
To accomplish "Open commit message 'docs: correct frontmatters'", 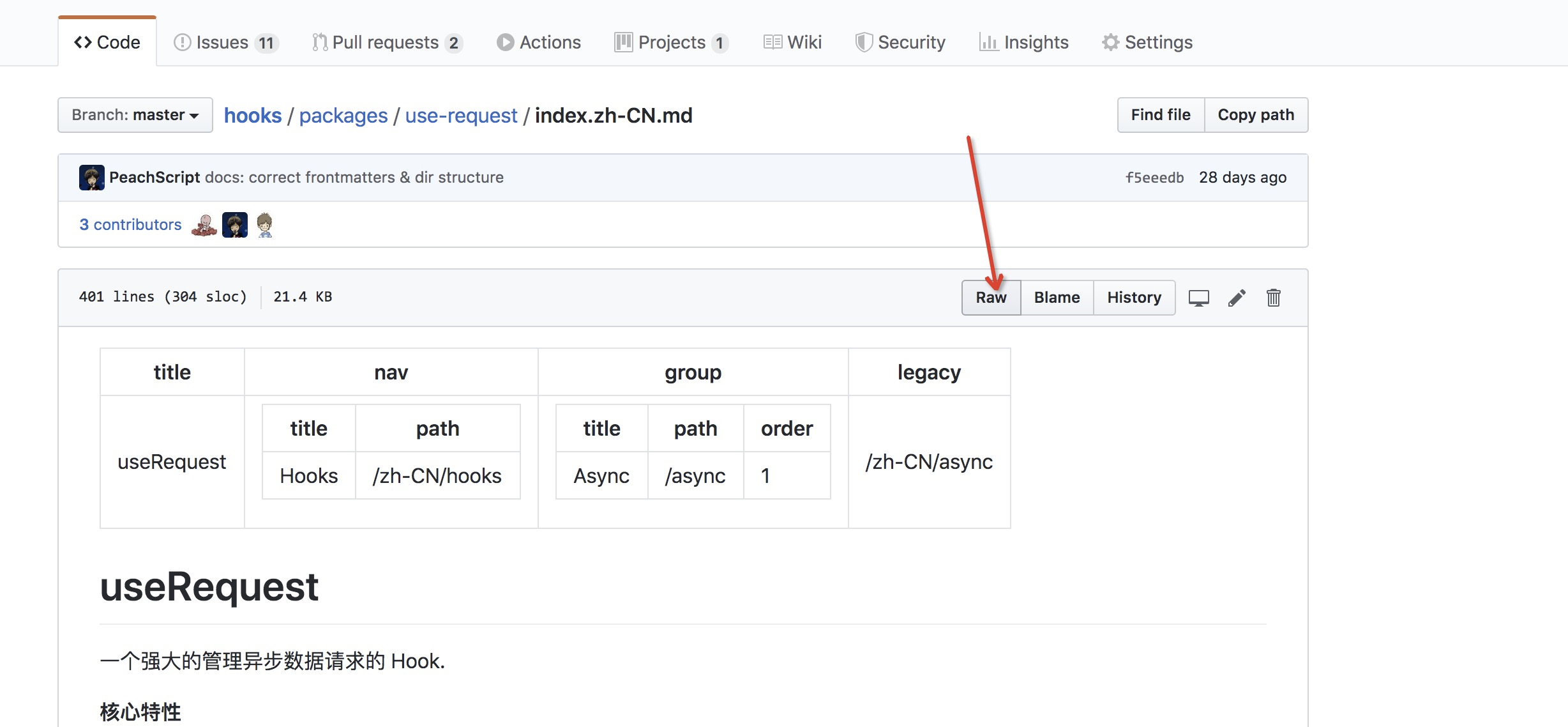I will [354, 178].
